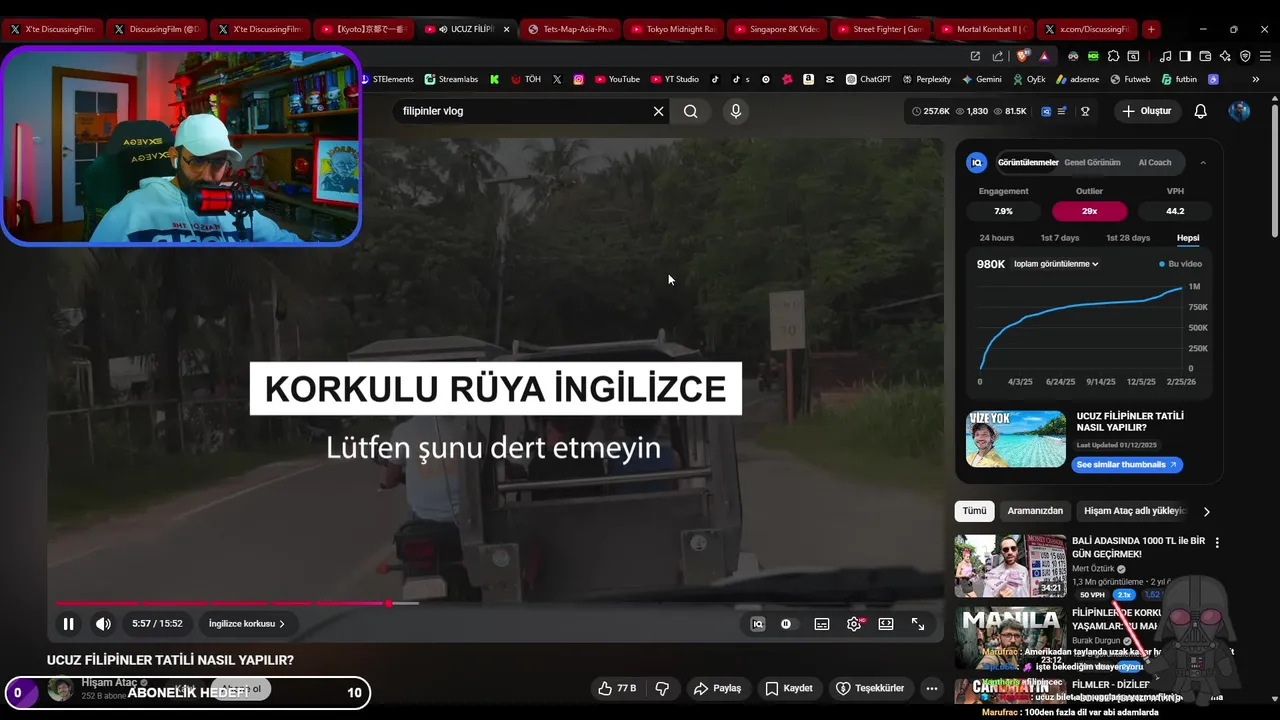
Task: Start voice search with the microphone icon
Action: (x=736, y=111)
